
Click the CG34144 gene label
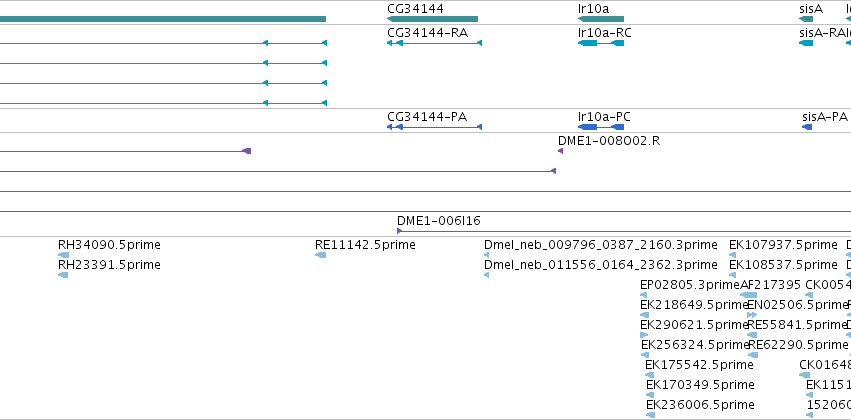coord(415,9)
